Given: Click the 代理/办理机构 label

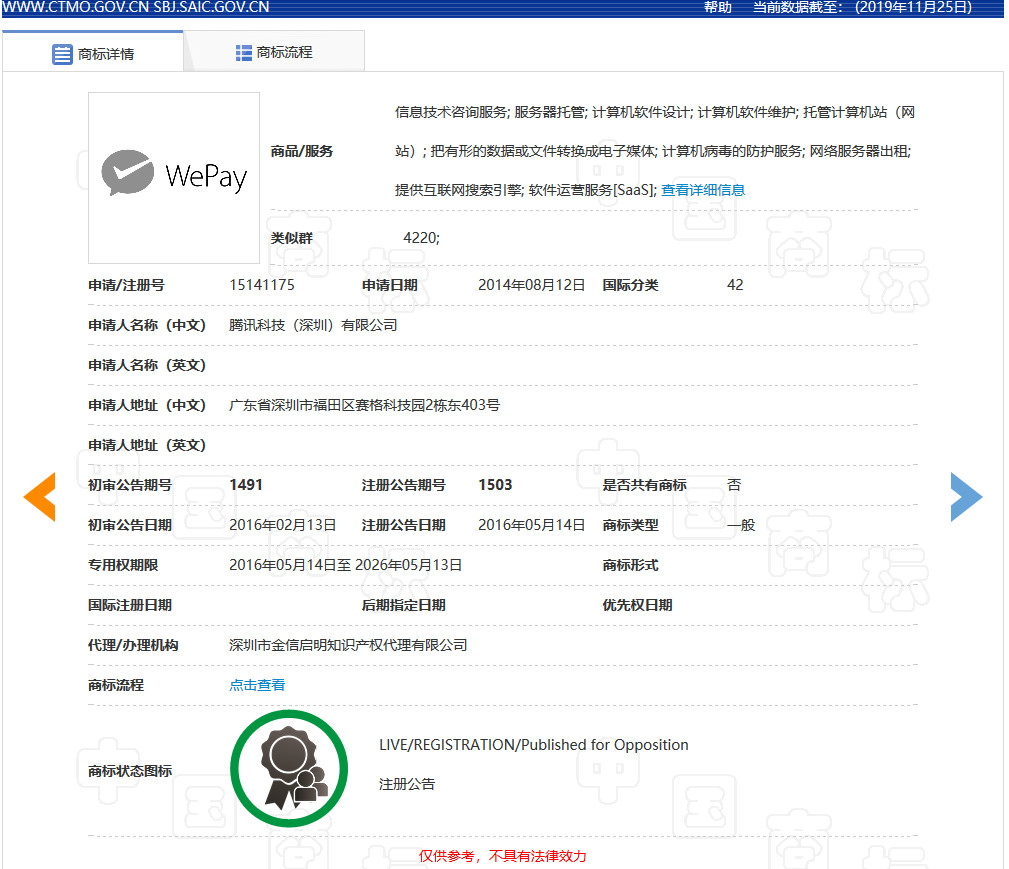Looking at the screenshot, I should point(133,645).
